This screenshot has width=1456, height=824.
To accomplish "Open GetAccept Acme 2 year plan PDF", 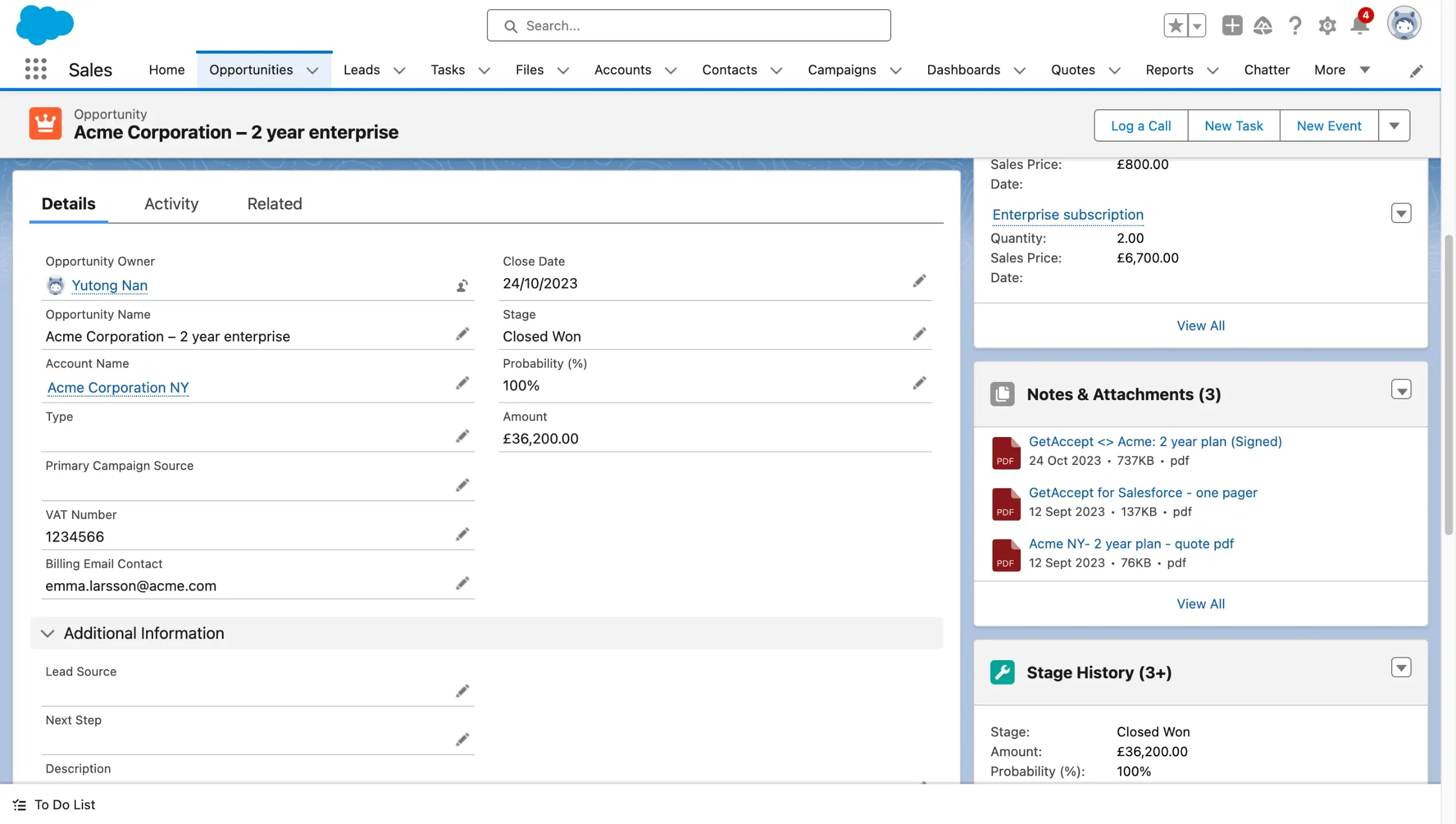I will point(1155,442).
